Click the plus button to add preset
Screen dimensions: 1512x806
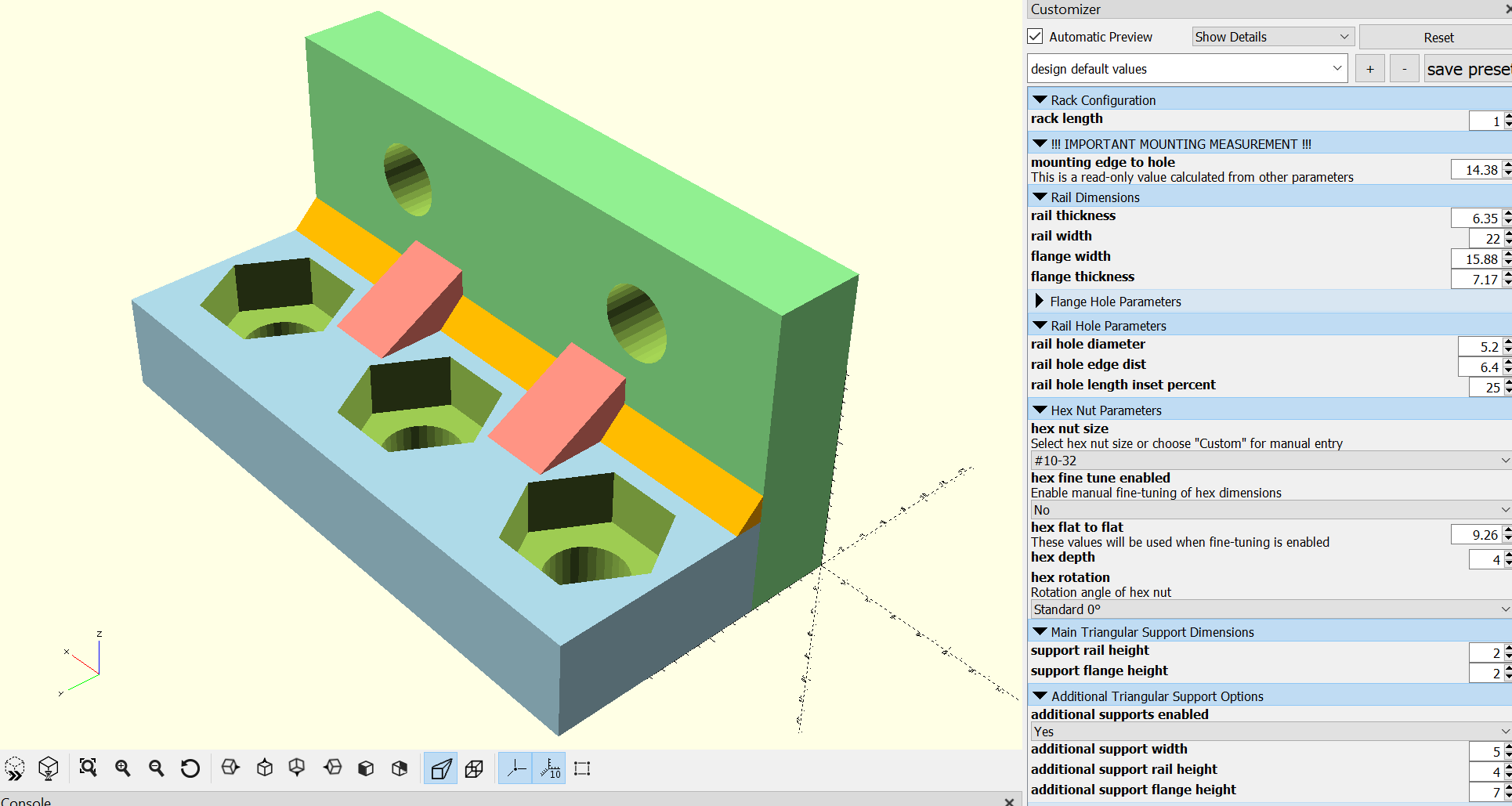point(1369,69)
